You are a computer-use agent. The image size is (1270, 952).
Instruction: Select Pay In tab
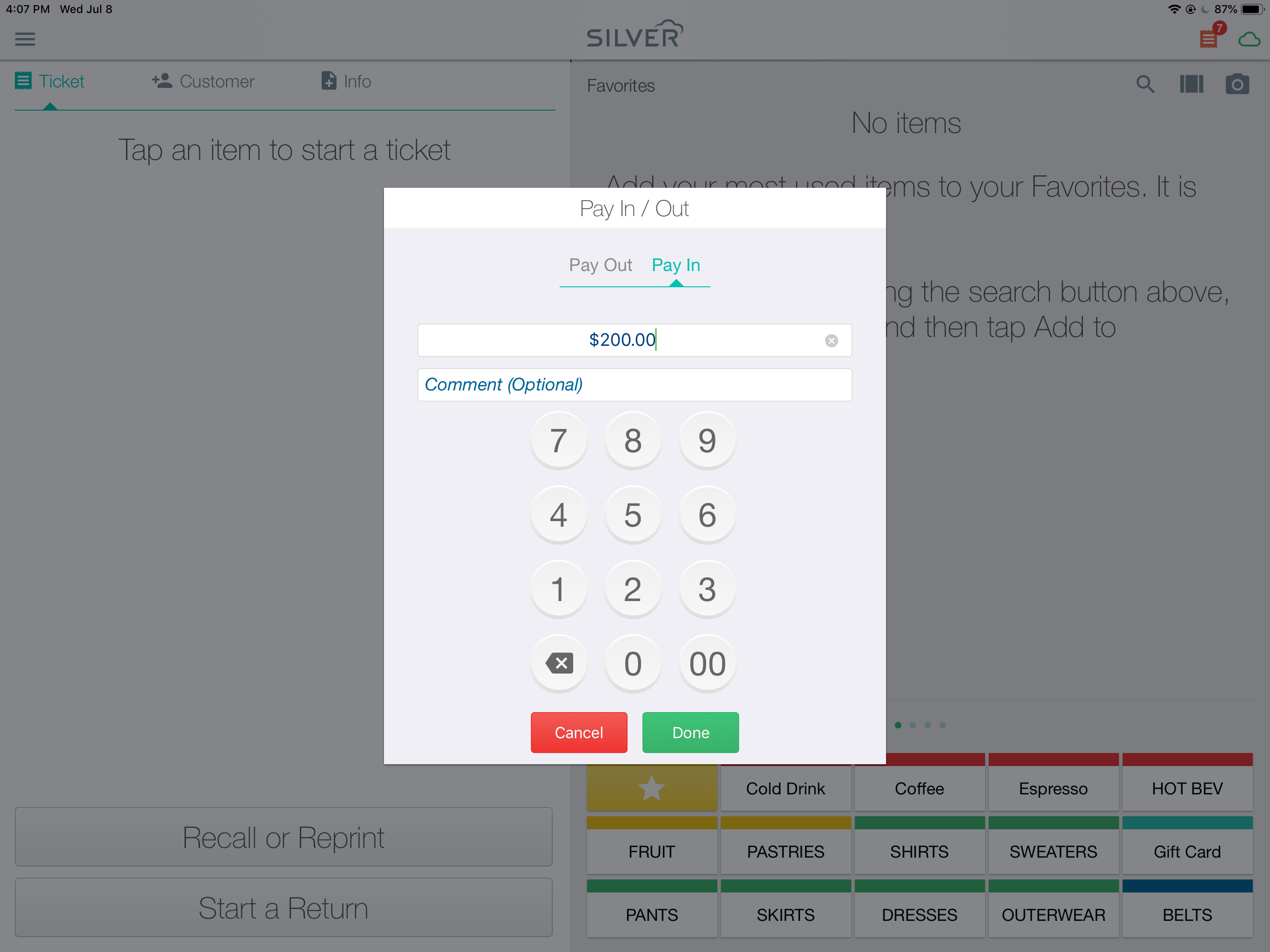[x=676, y=264]
